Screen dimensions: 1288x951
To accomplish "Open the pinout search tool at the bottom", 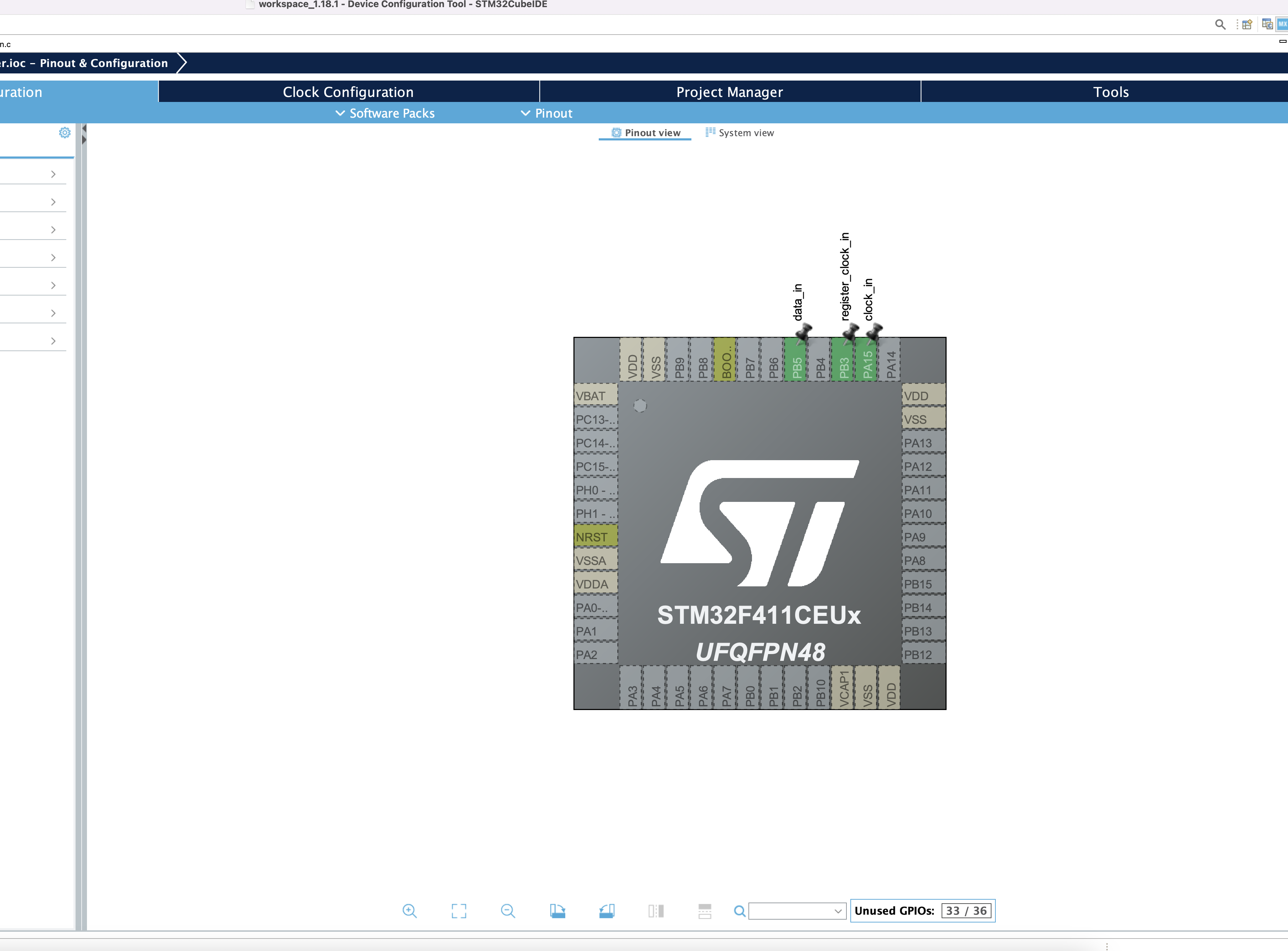I will pyautogui.click(x=740, y=911).
